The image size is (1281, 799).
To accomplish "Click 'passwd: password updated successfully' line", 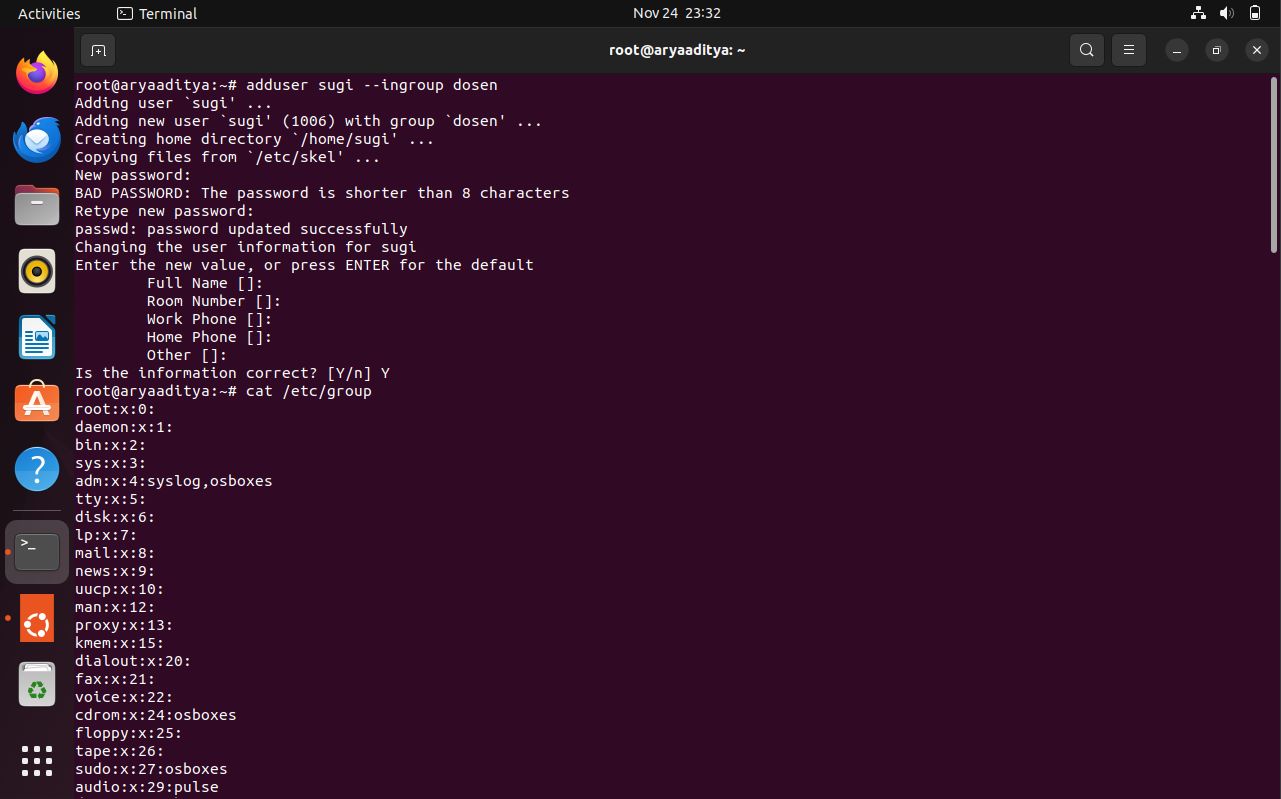I will tap(241, 229).
